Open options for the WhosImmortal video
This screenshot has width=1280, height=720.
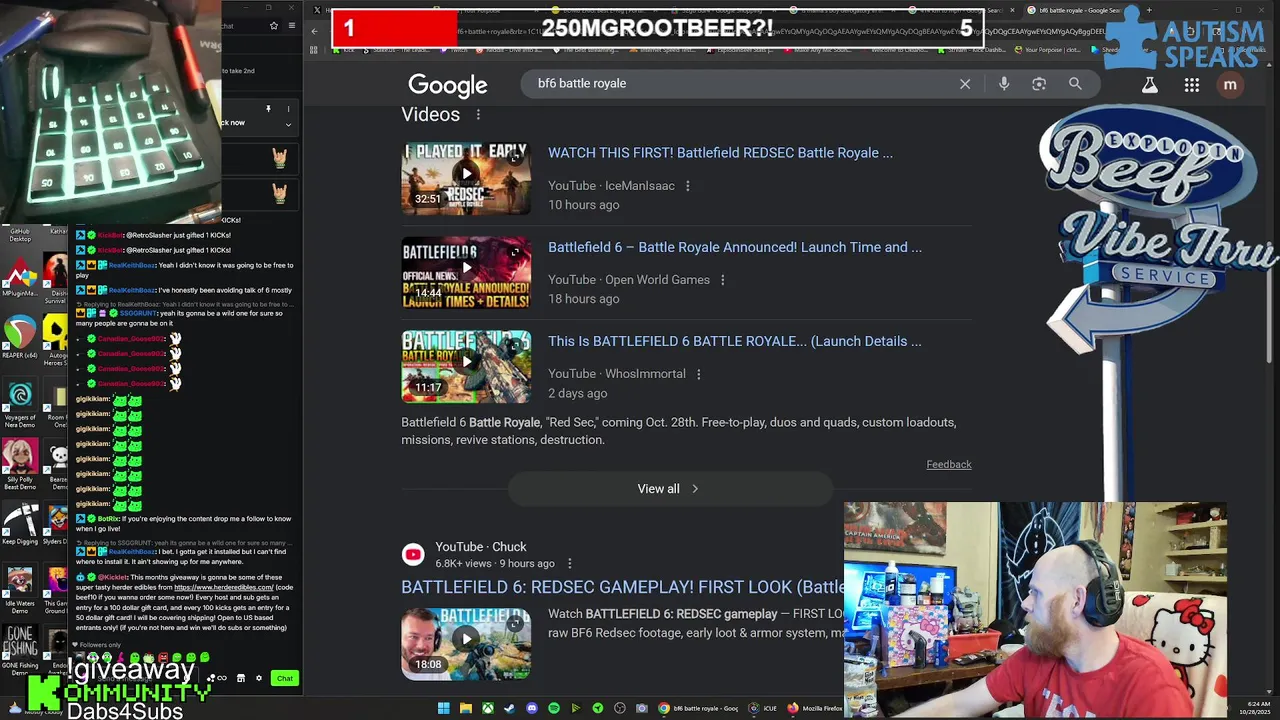698,374
